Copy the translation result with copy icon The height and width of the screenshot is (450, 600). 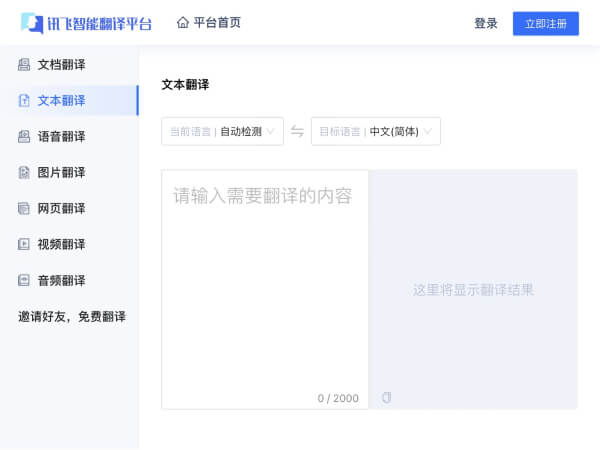pos(387,398)
